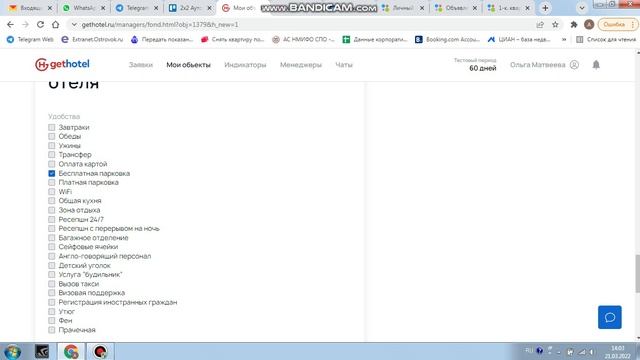Open Chrome from the taskbar
The image size is (640, 360).
click(71, 351)
